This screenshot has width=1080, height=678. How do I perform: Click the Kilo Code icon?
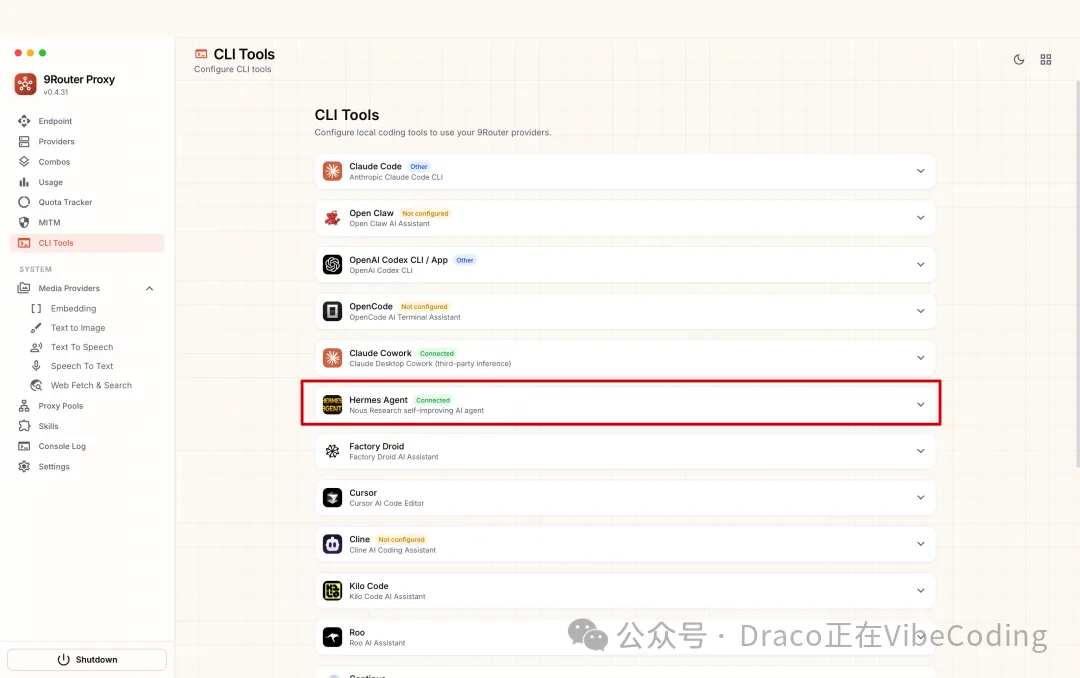pyautogui.click(x=333, y=590)
